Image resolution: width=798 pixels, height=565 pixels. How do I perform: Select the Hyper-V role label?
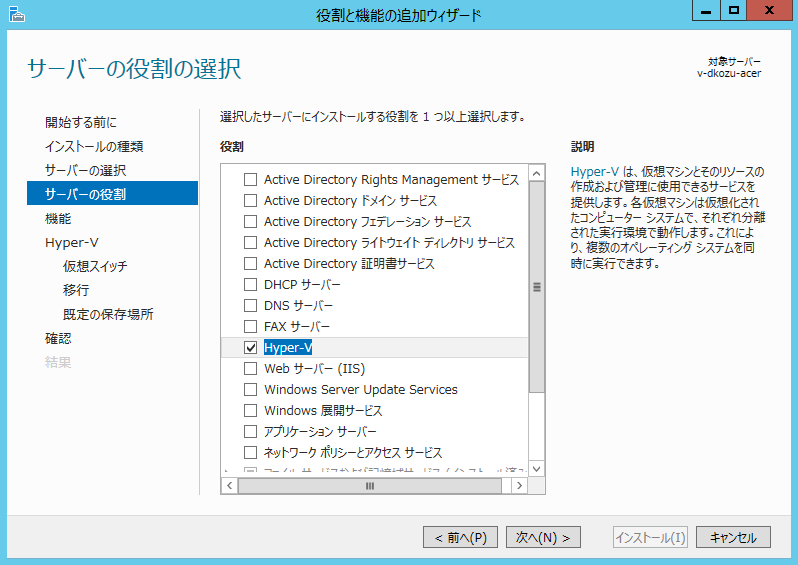click(x=288, y=348)
